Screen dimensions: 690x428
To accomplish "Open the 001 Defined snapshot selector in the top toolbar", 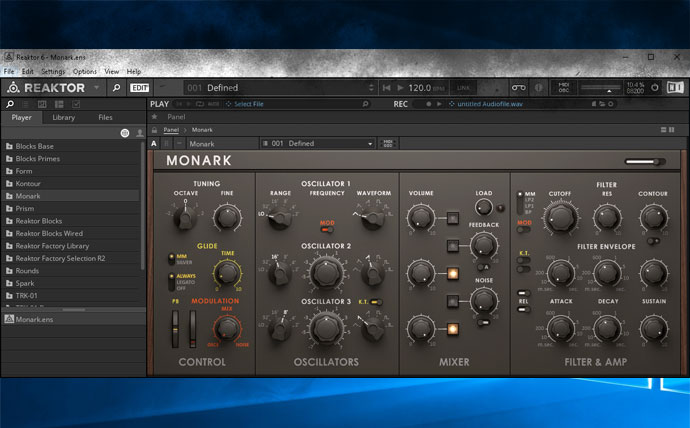I will click(x=280, y=88).
